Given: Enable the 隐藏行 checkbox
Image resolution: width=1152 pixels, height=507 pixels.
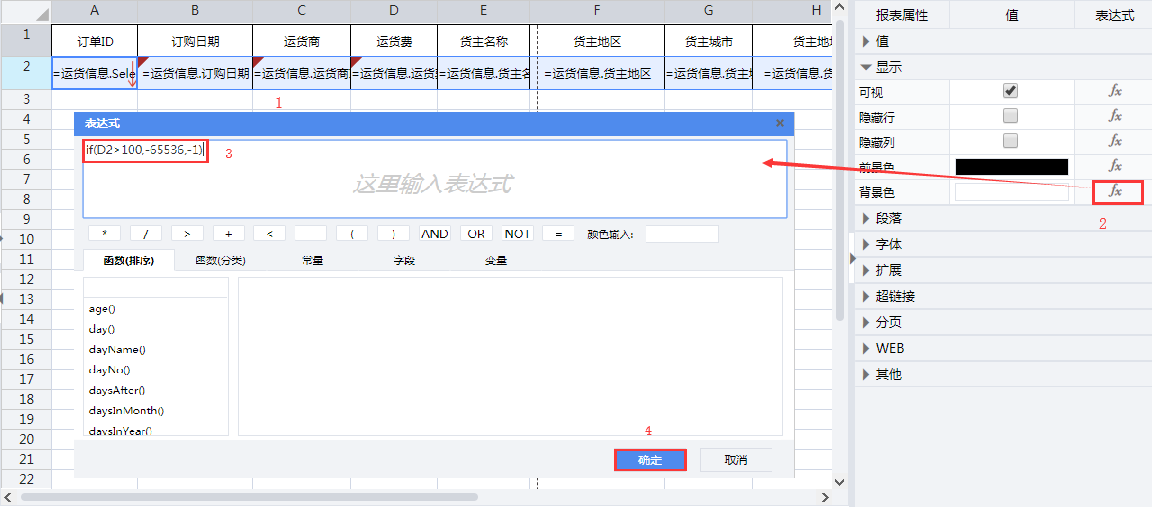Looking at the screenshot, I should (1010, 116).
